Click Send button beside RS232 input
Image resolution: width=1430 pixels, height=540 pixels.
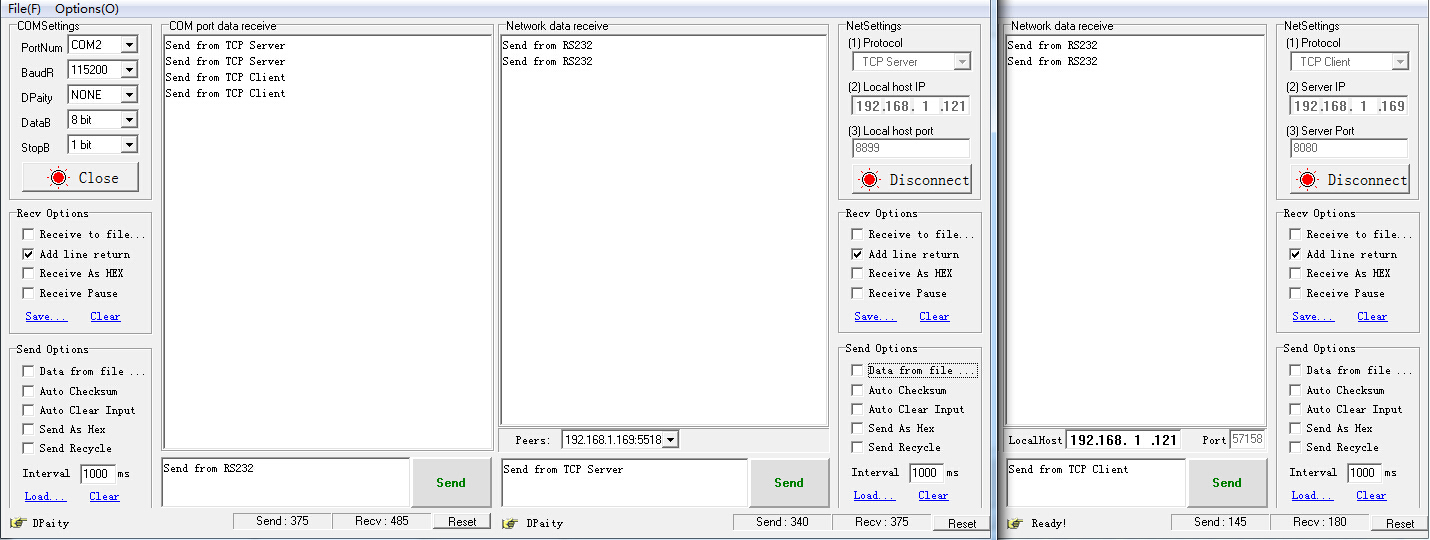pyautogui.click(x=451, y=483)
